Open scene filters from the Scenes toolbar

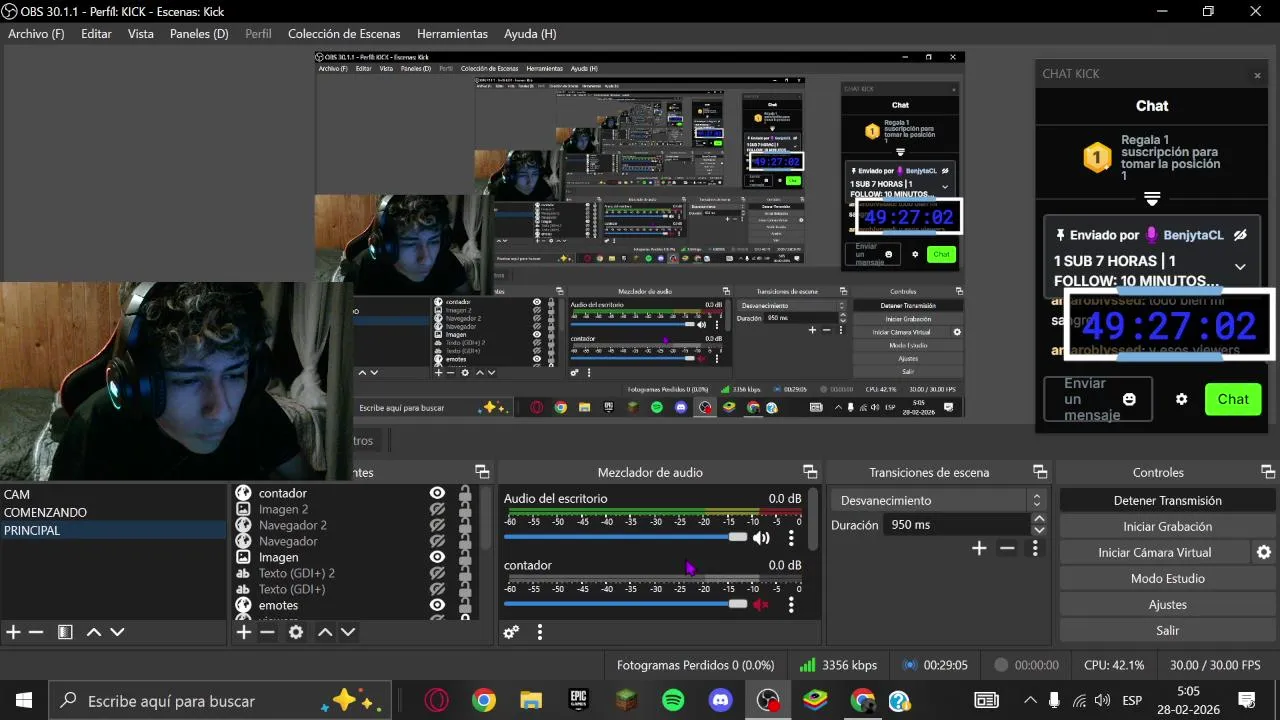click(65, 632)
